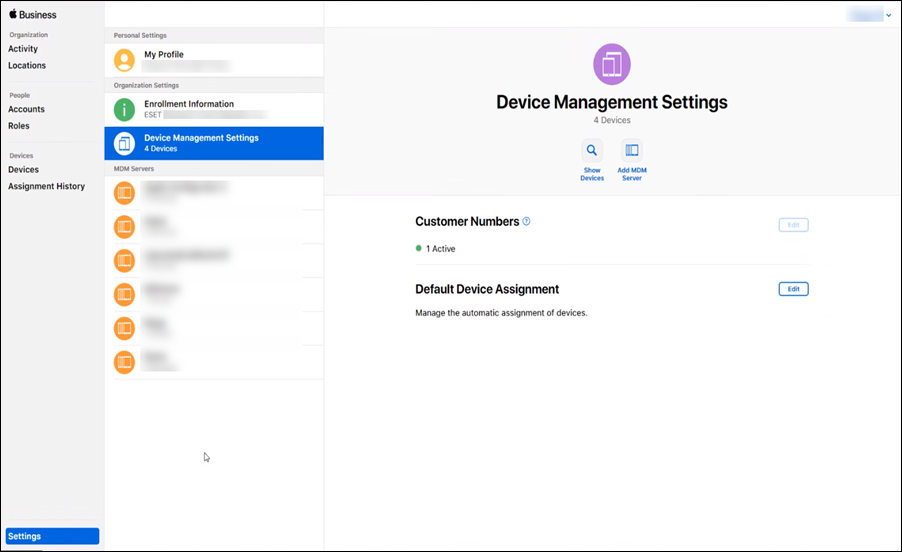902x552 pixels.
Task: Click the Customer Numbers help icon
Action: [526, 221]
